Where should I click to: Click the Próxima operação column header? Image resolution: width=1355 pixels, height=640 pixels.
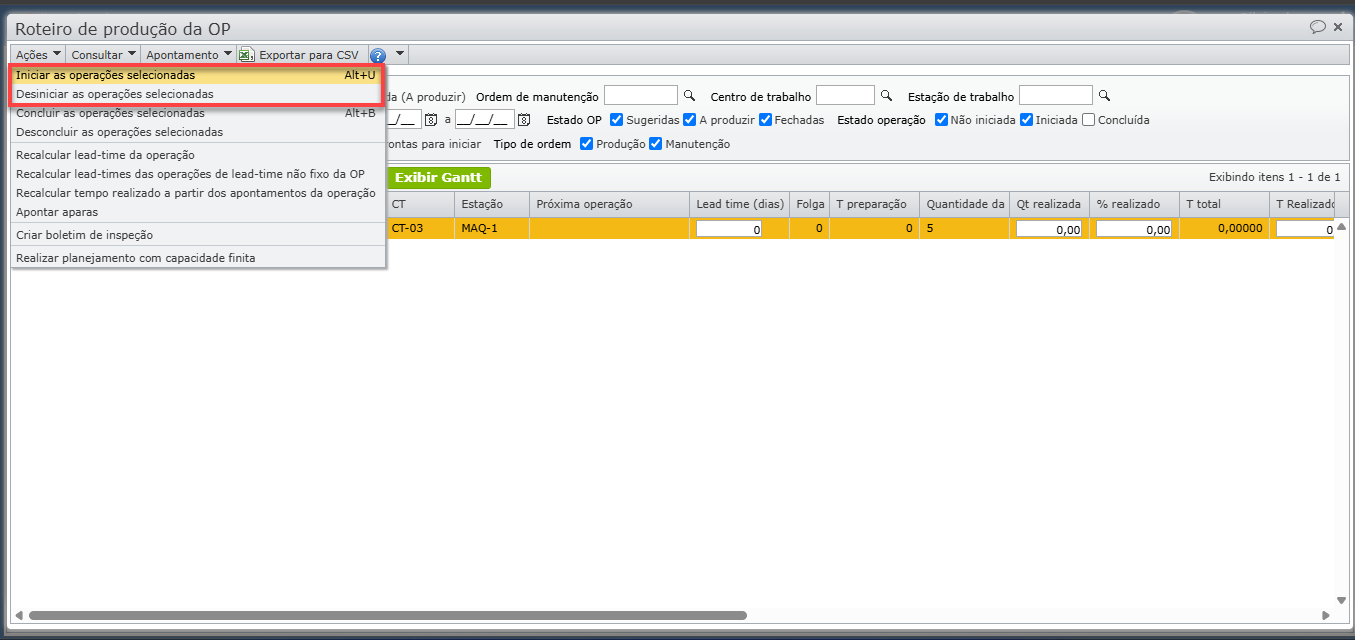click(x=609, y=204)
